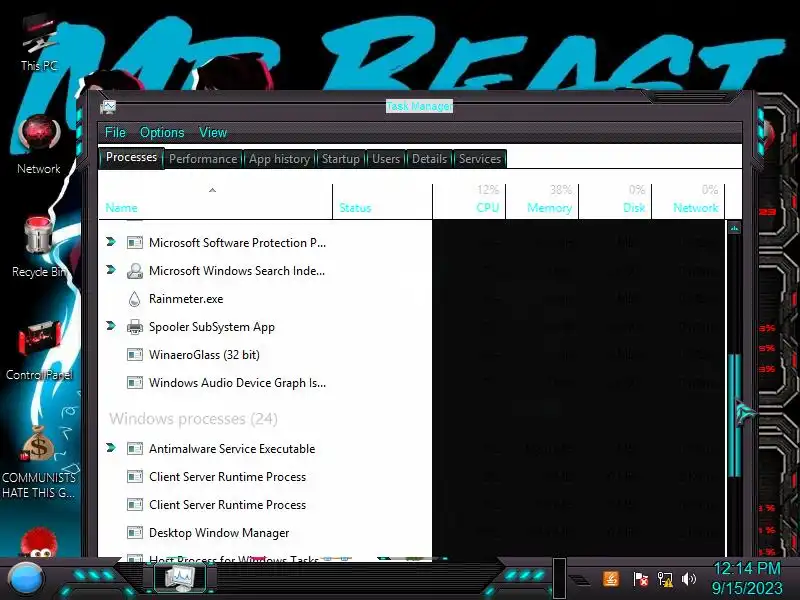The image size is (800, 600).
Task: Click the scrollbar up arrow
Action: (x=734, y=228)
